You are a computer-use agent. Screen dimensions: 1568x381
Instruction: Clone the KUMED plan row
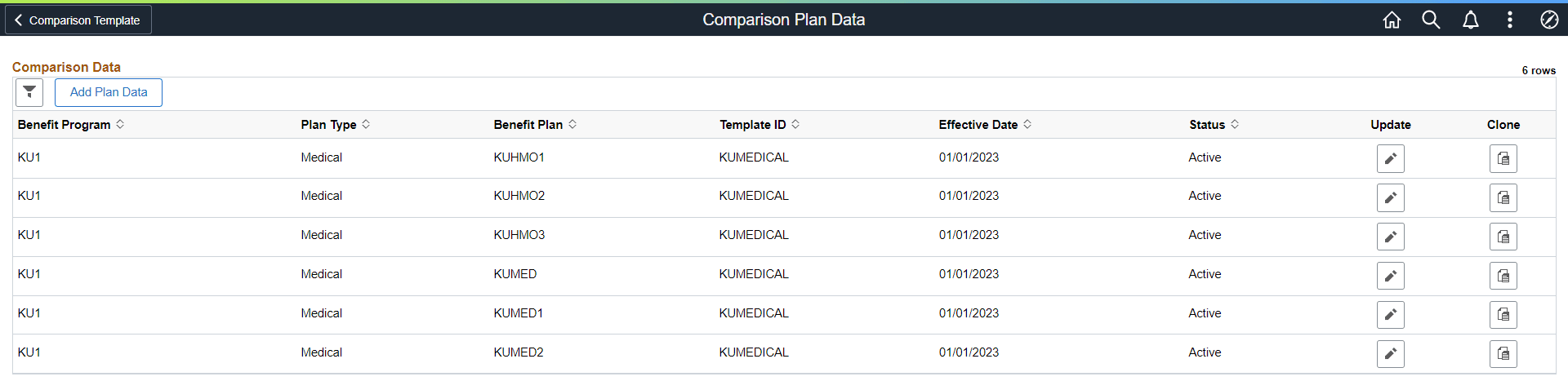[1503, 276]
